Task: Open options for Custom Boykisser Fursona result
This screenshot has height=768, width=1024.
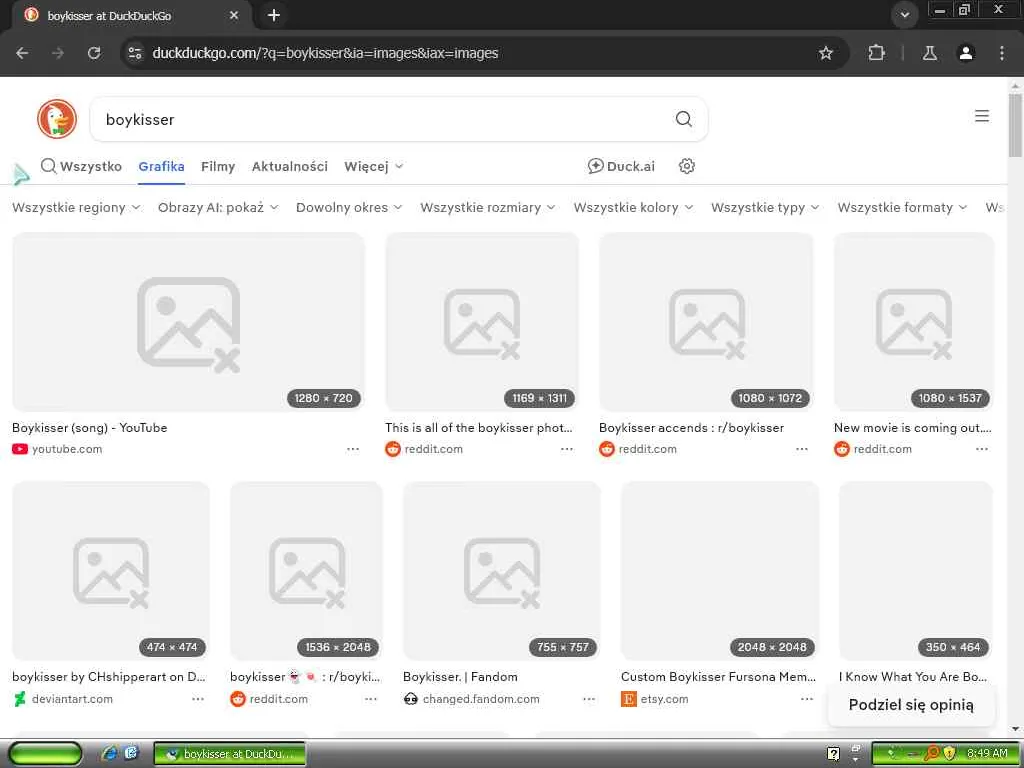Action: 807,699
